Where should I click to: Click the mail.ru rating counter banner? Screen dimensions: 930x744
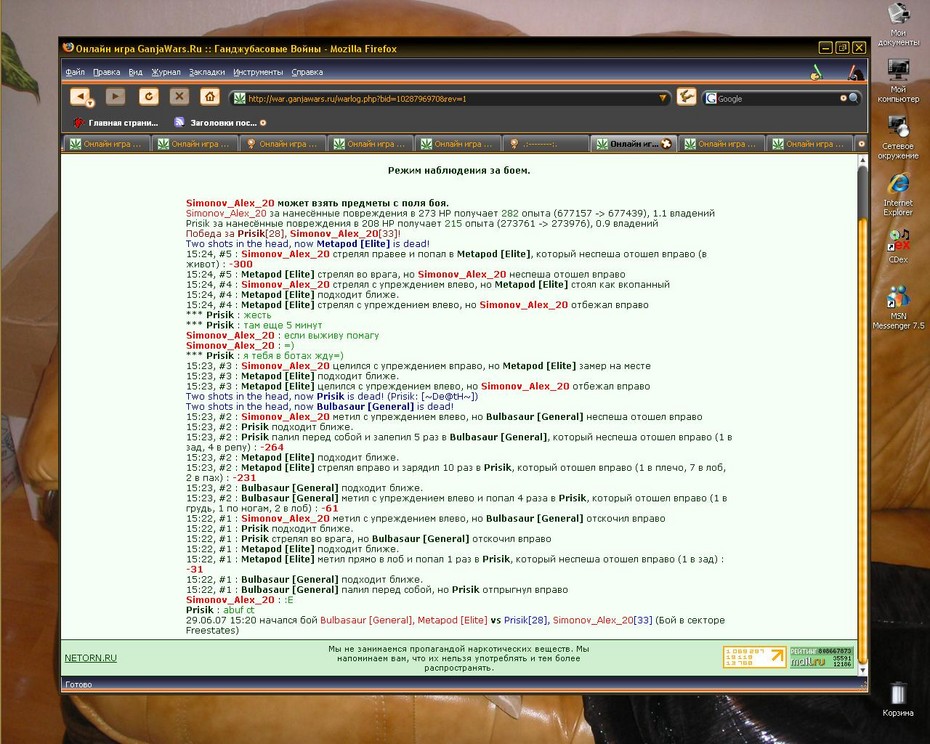click(x=821, y=657)
